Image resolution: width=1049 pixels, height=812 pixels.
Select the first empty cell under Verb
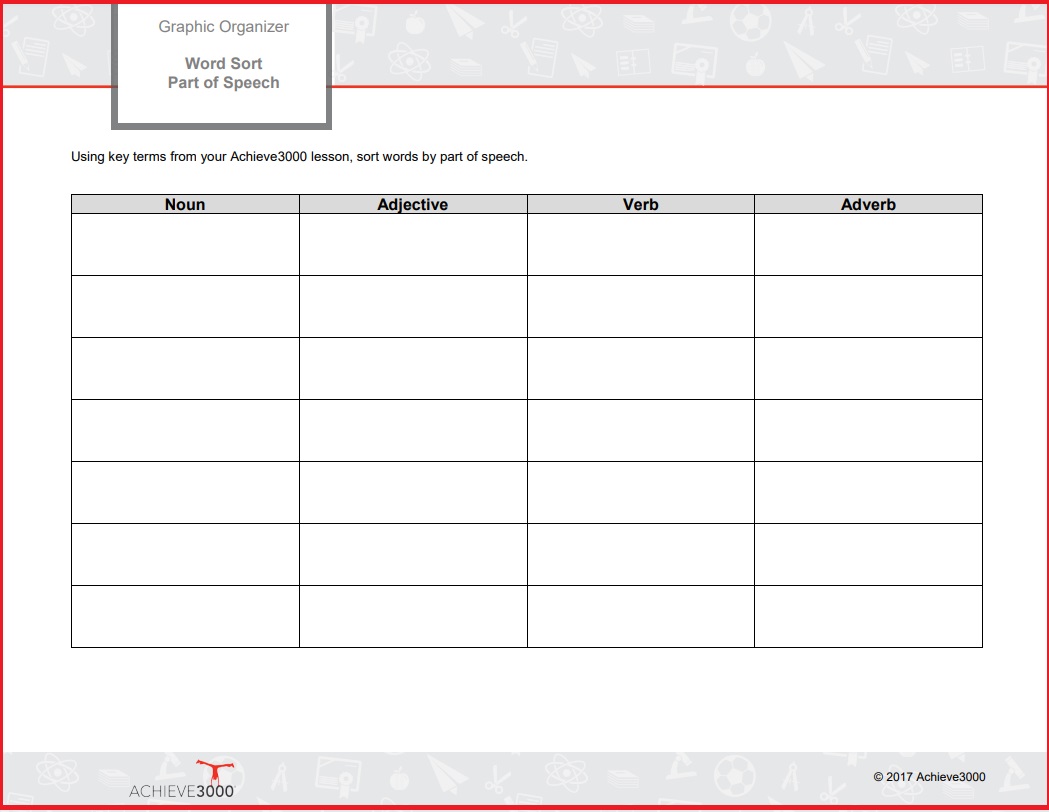click(641, 245)
